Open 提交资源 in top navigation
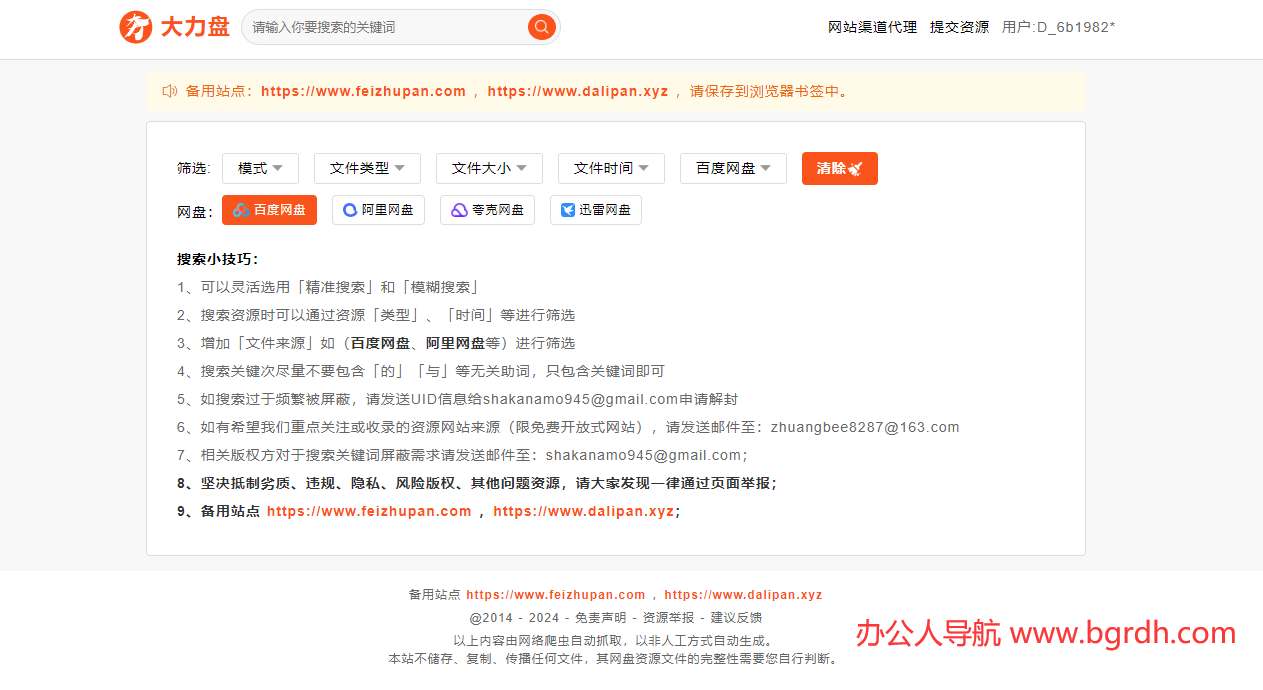 (959, 27)
